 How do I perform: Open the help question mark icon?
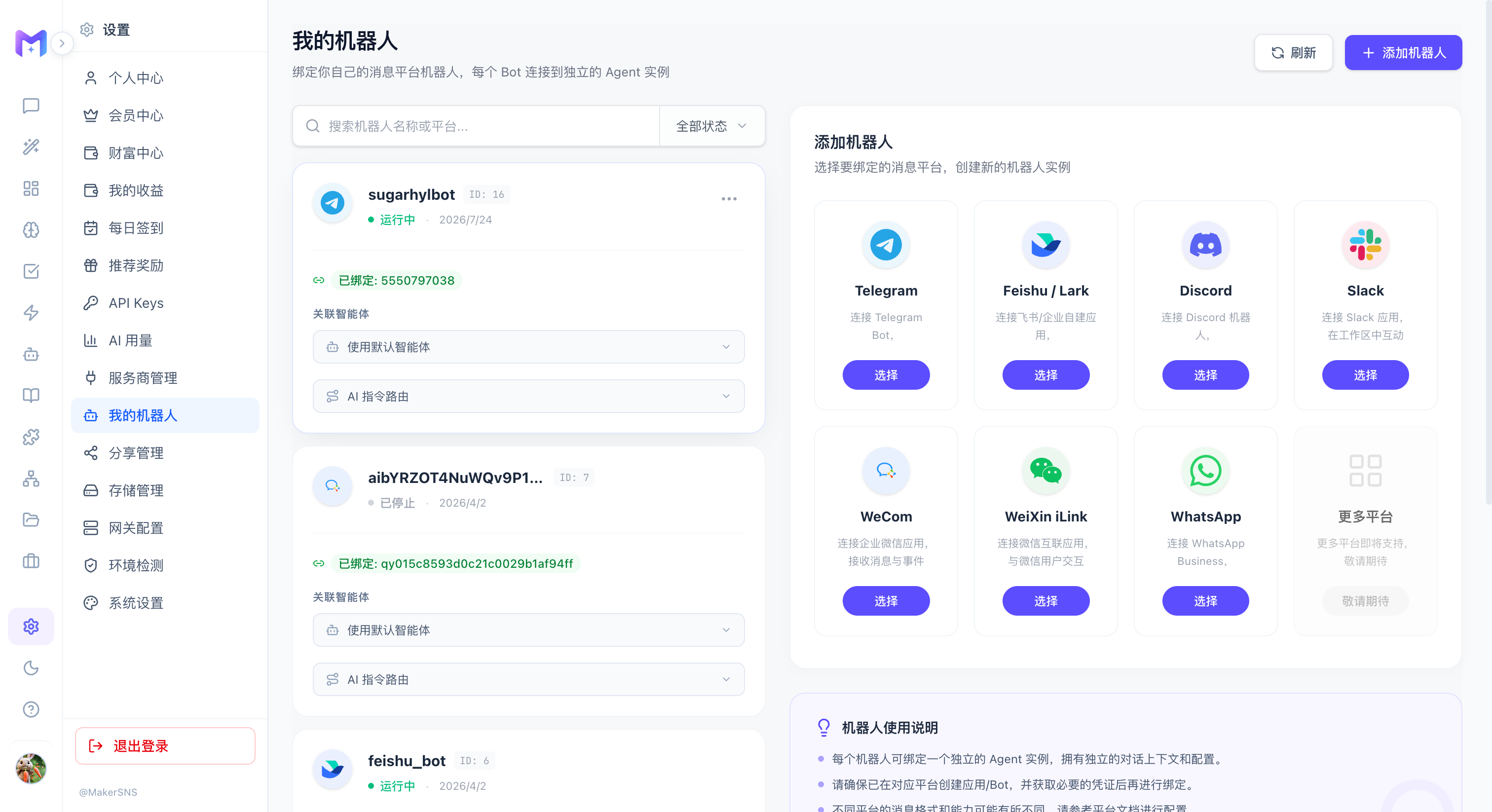(x=31, y=709)
